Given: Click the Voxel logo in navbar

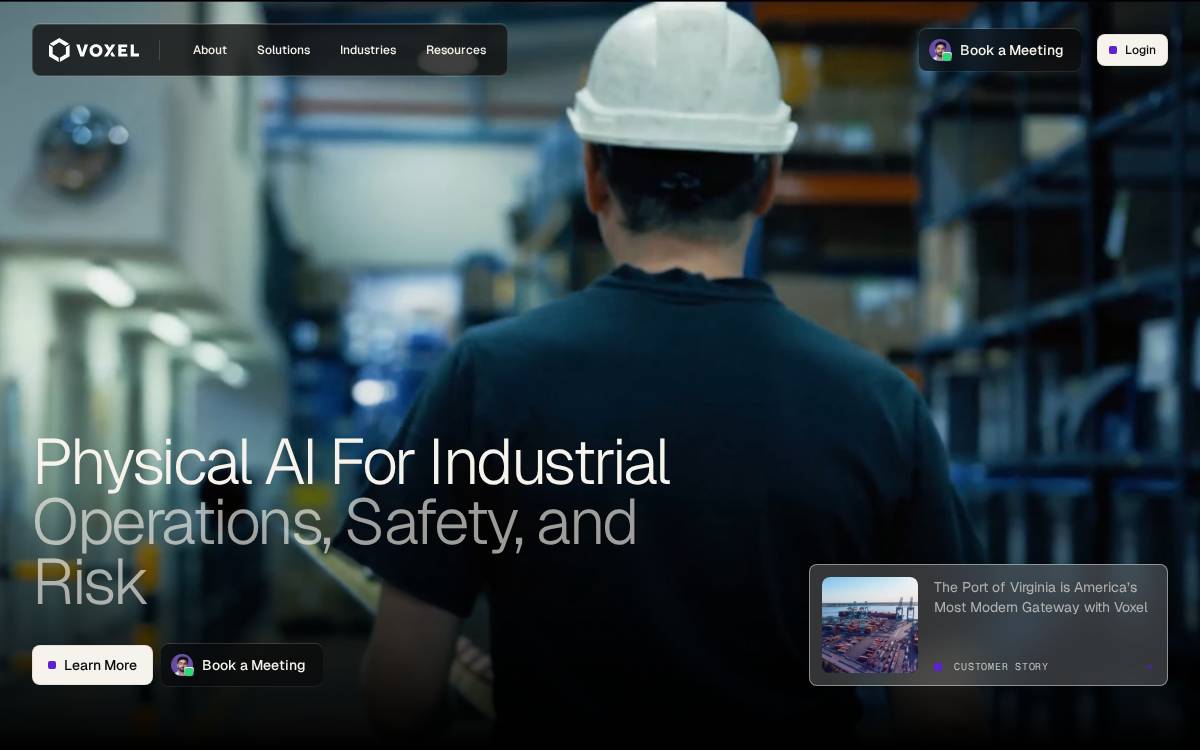Looking at the screenshot, I should tap(94, 50).
